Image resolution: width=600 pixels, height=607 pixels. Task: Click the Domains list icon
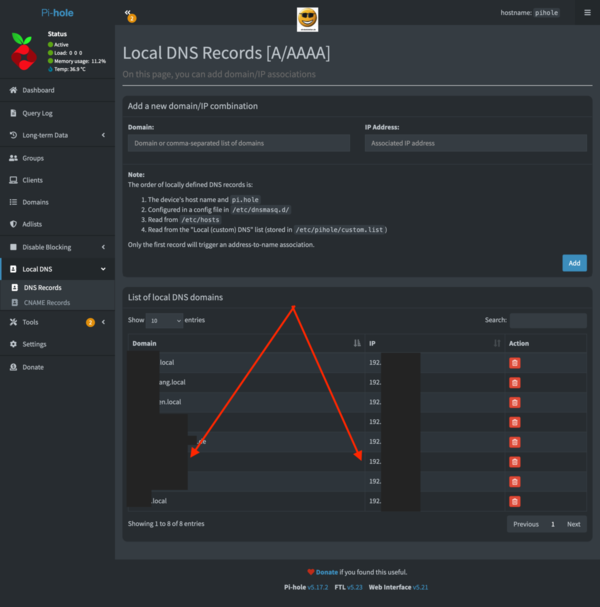[14, 202]
